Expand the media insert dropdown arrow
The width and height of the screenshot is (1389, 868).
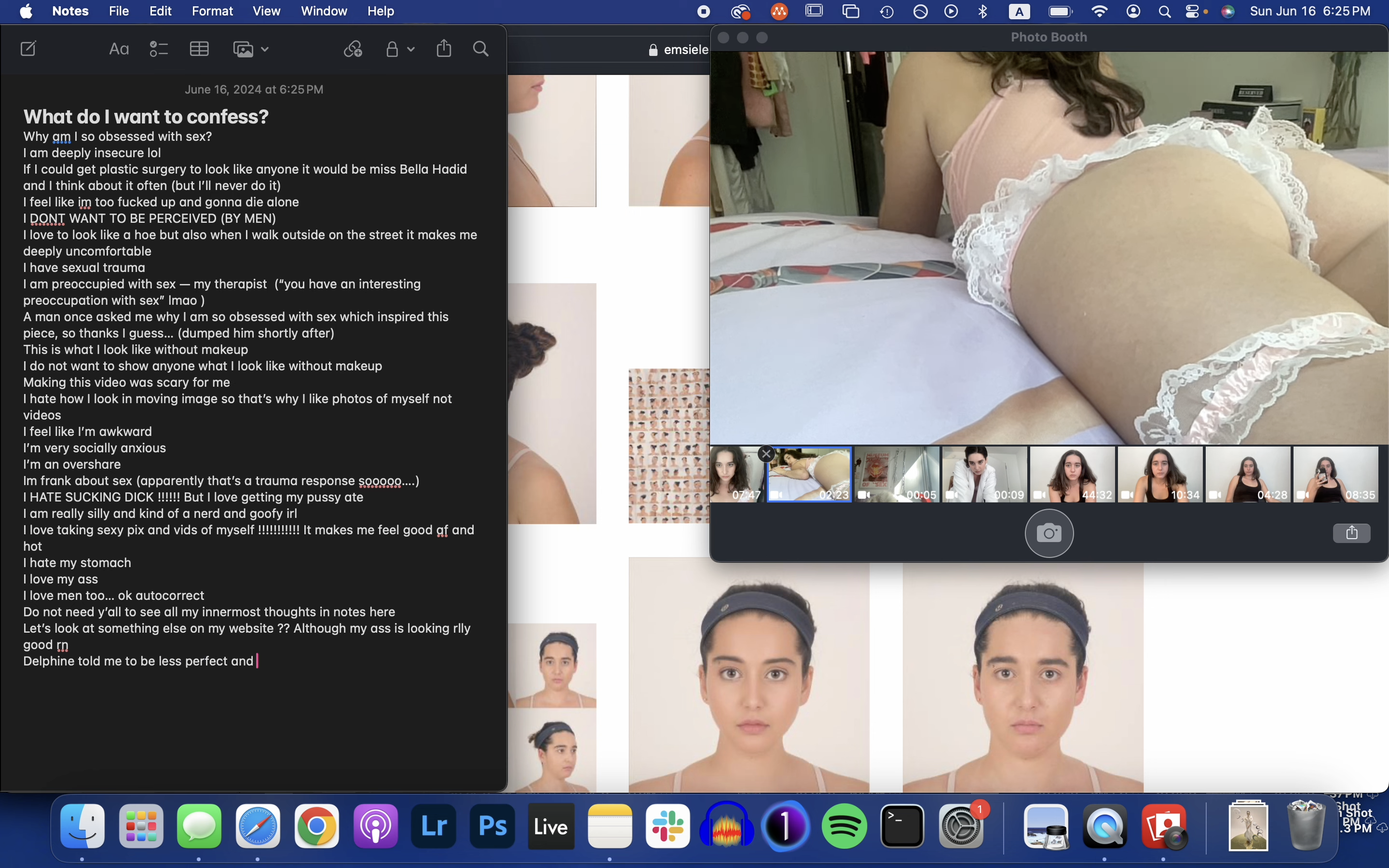(x=265, y=50)
